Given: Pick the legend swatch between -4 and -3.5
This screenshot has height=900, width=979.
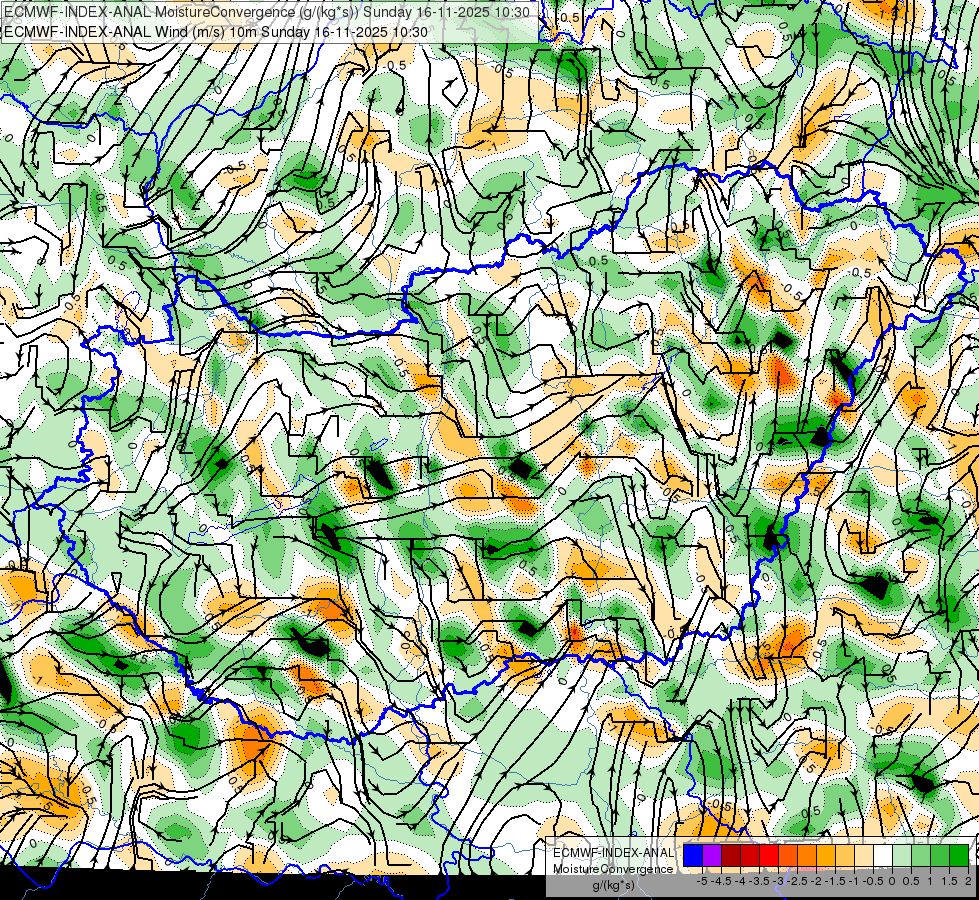Looking at the screenshot, I should [x=750, y=855].
